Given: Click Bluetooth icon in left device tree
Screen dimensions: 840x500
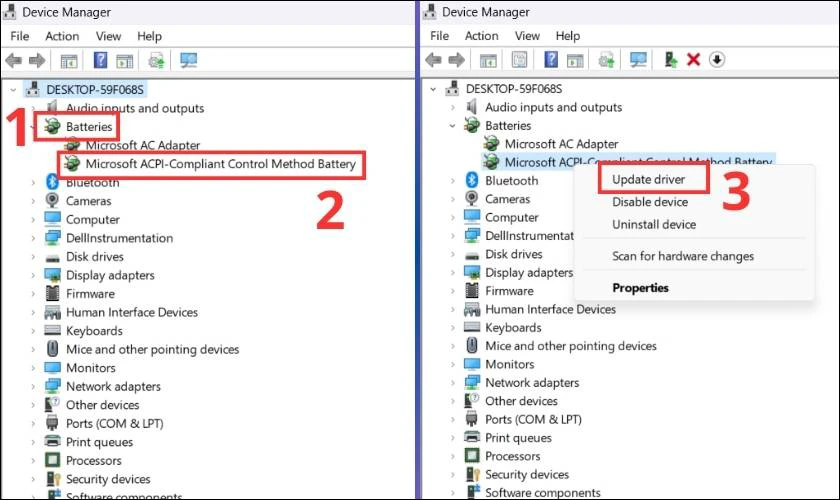Looking at the screenshot, I should [x=53, y=182].
